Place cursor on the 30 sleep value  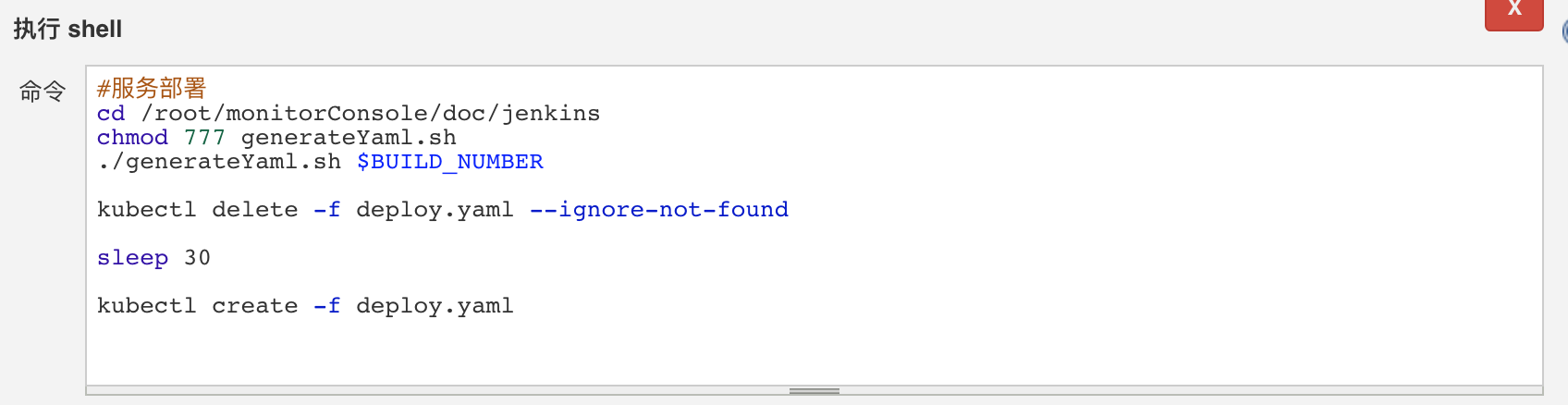(198, 258)
